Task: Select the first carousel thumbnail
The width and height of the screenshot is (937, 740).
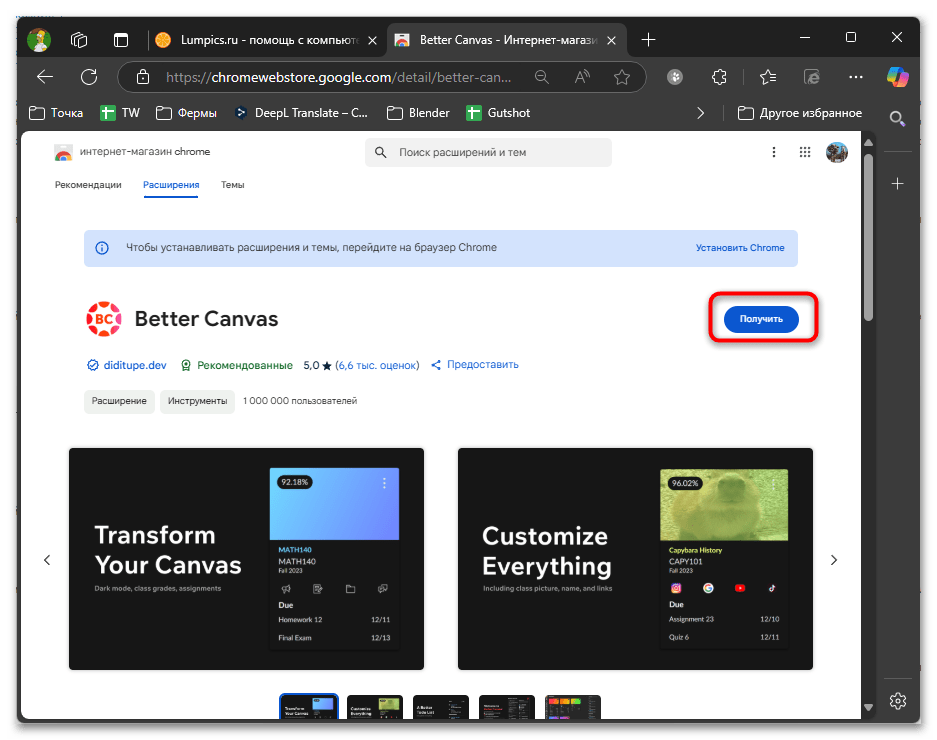Action: (309, 707)
